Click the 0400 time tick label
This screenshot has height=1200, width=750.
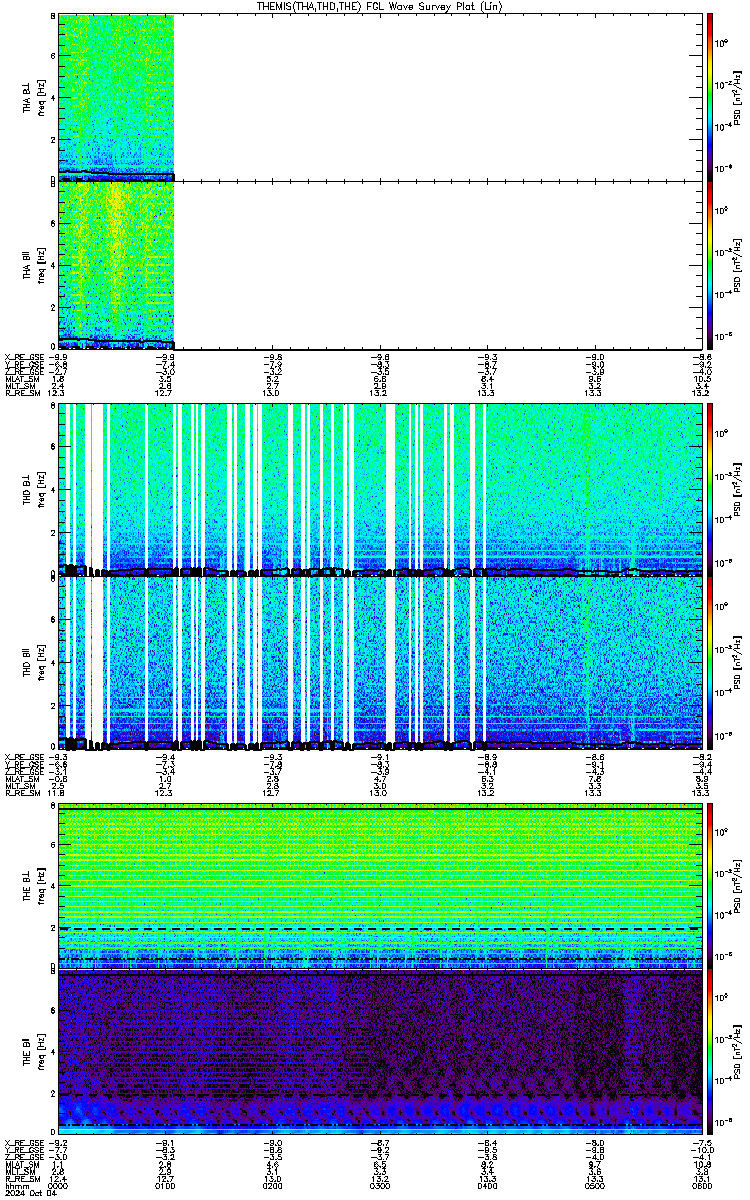487,1186
